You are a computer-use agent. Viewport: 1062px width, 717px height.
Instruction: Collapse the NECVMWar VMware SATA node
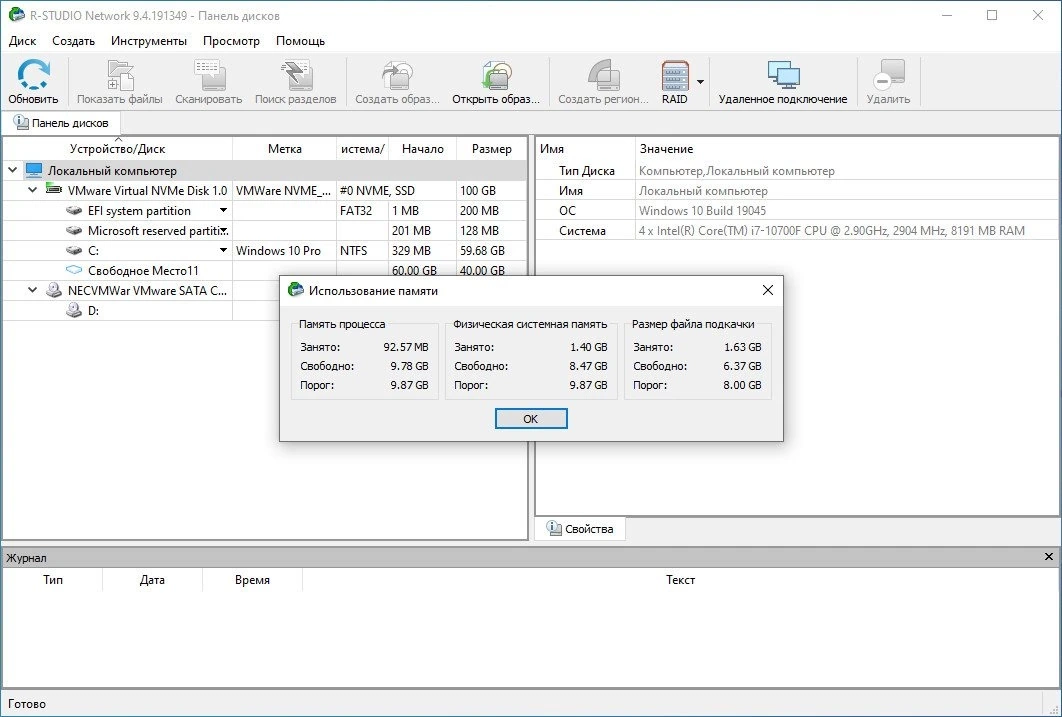33,290
